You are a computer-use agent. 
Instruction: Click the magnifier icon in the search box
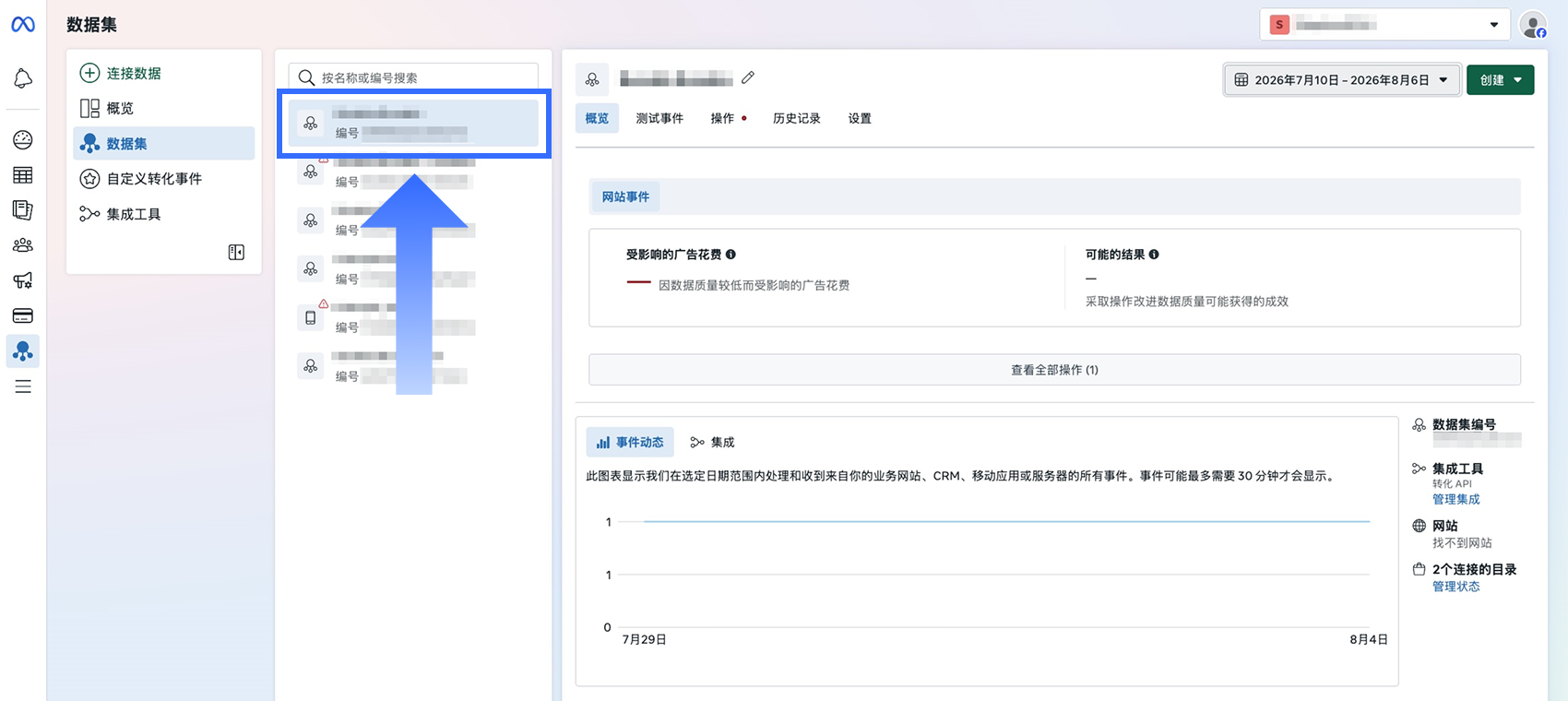[x=306, y=78]
